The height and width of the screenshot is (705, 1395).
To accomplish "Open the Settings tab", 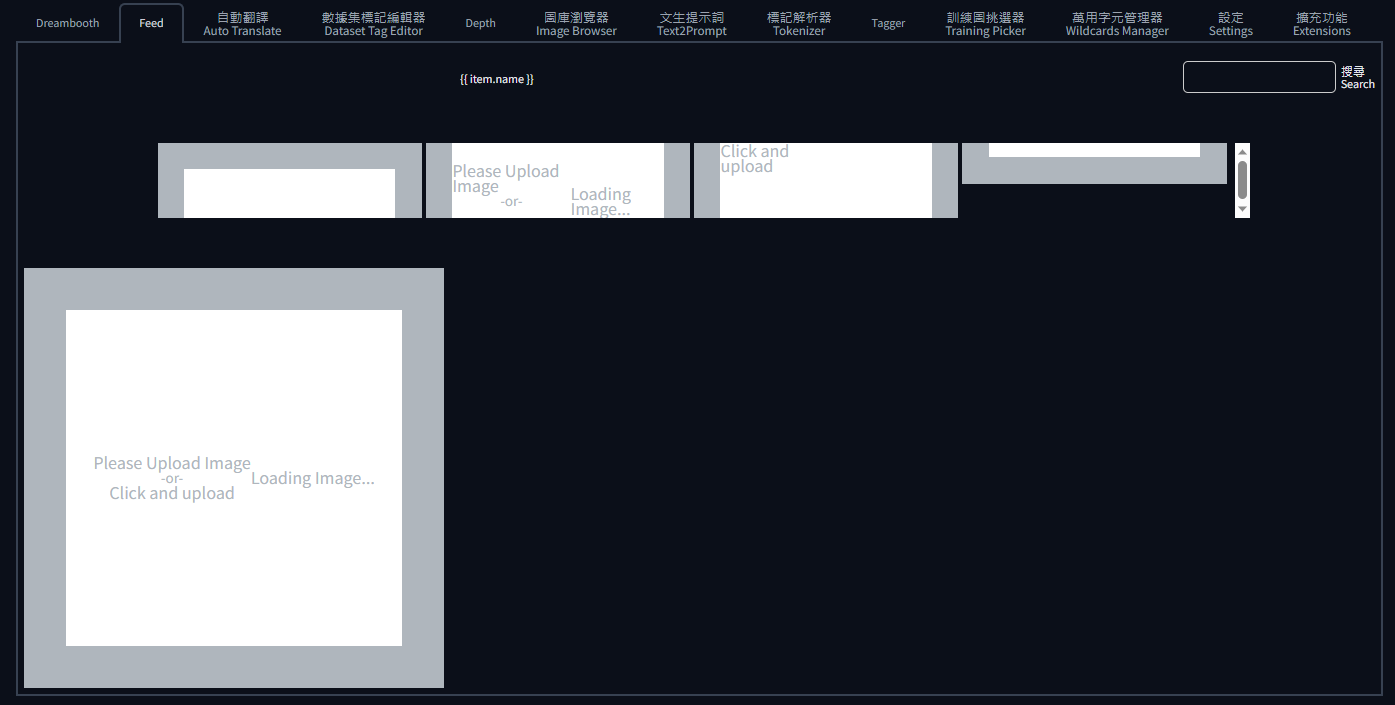I will (x=1230, y=22).
